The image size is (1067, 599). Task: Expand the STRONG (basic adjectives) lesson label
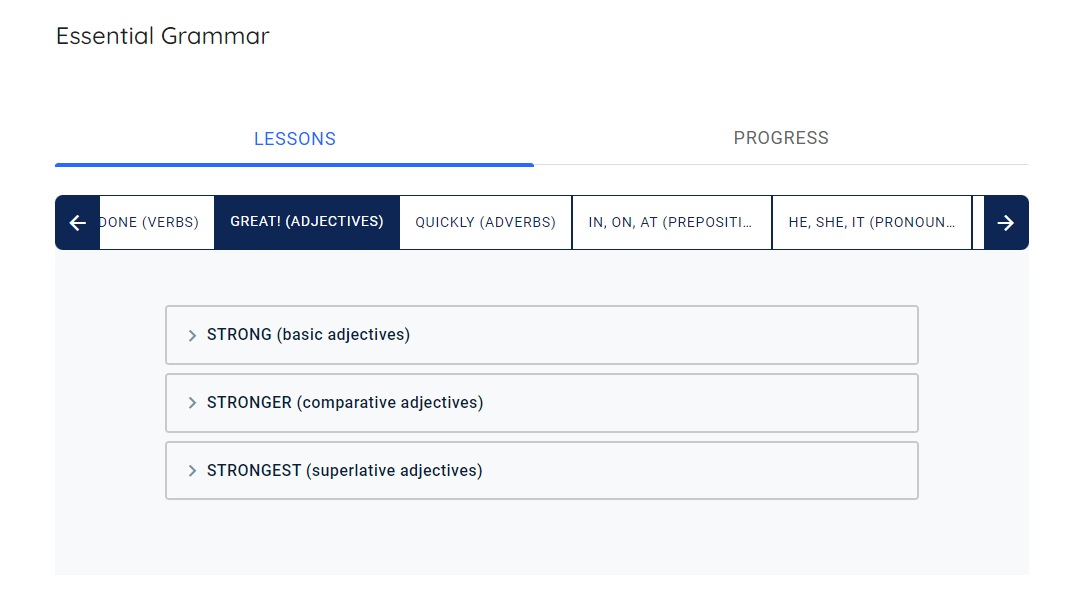(x=308, y=335)
